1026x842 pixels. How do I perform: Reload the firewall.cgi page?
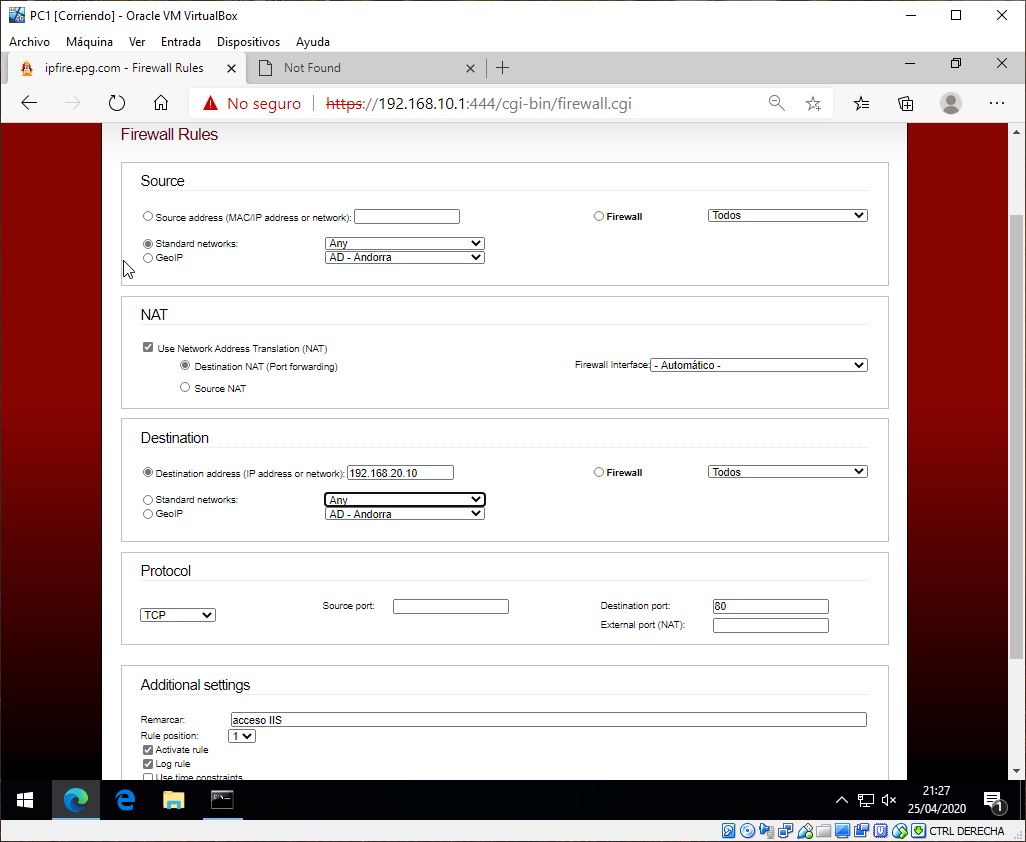coord(116,103)
